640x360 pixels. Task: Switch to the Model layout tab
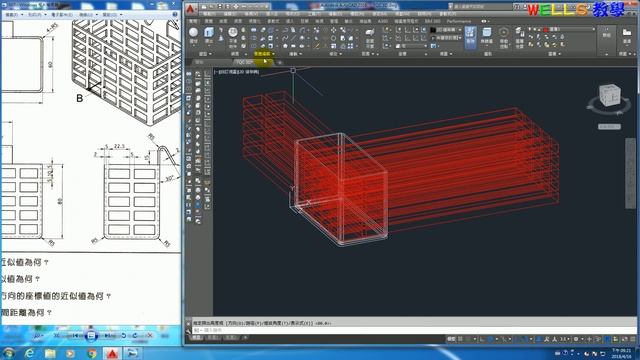point(197,338)
